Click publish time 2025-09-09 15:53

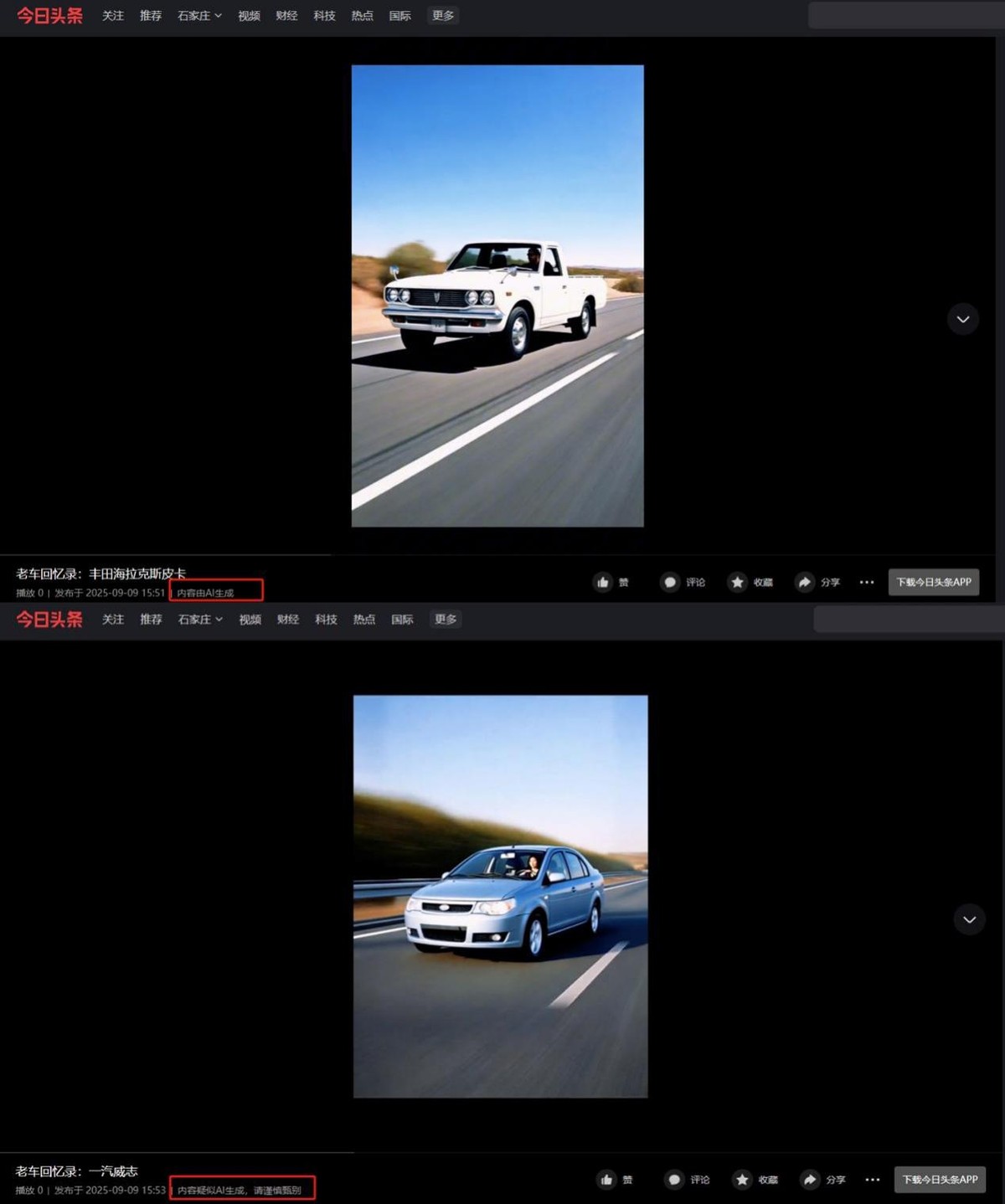point(126,1190)
